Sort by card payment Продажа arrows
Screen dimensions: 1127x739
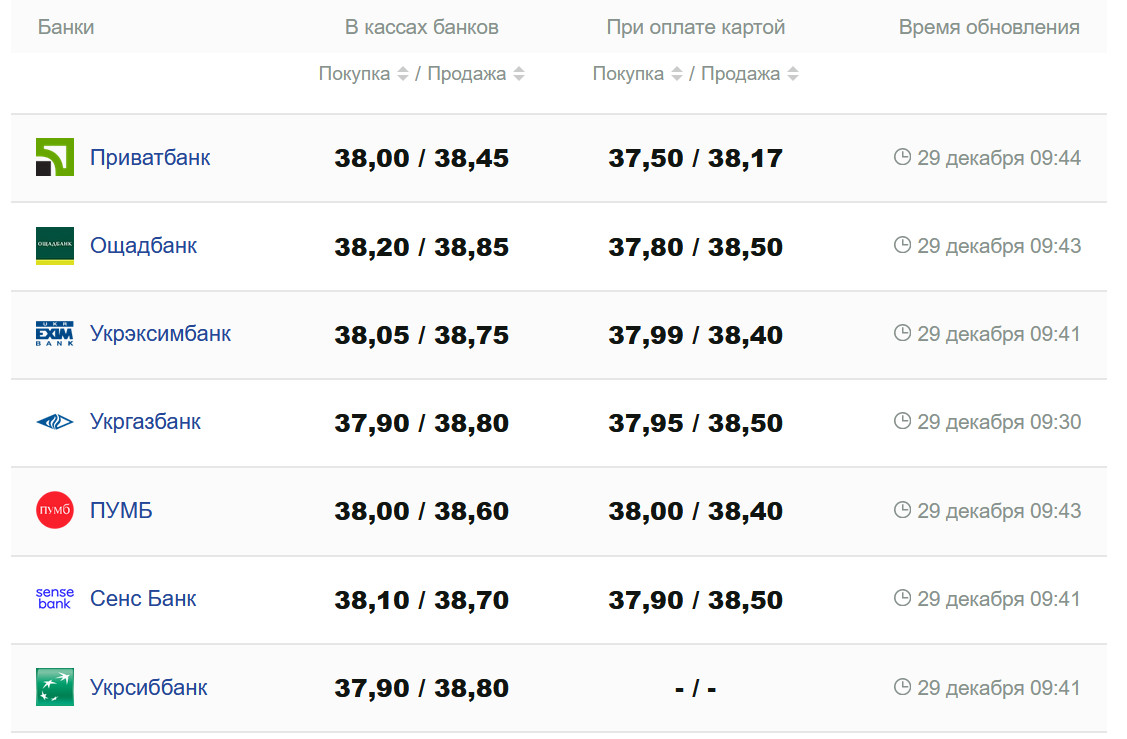point(793,74)
